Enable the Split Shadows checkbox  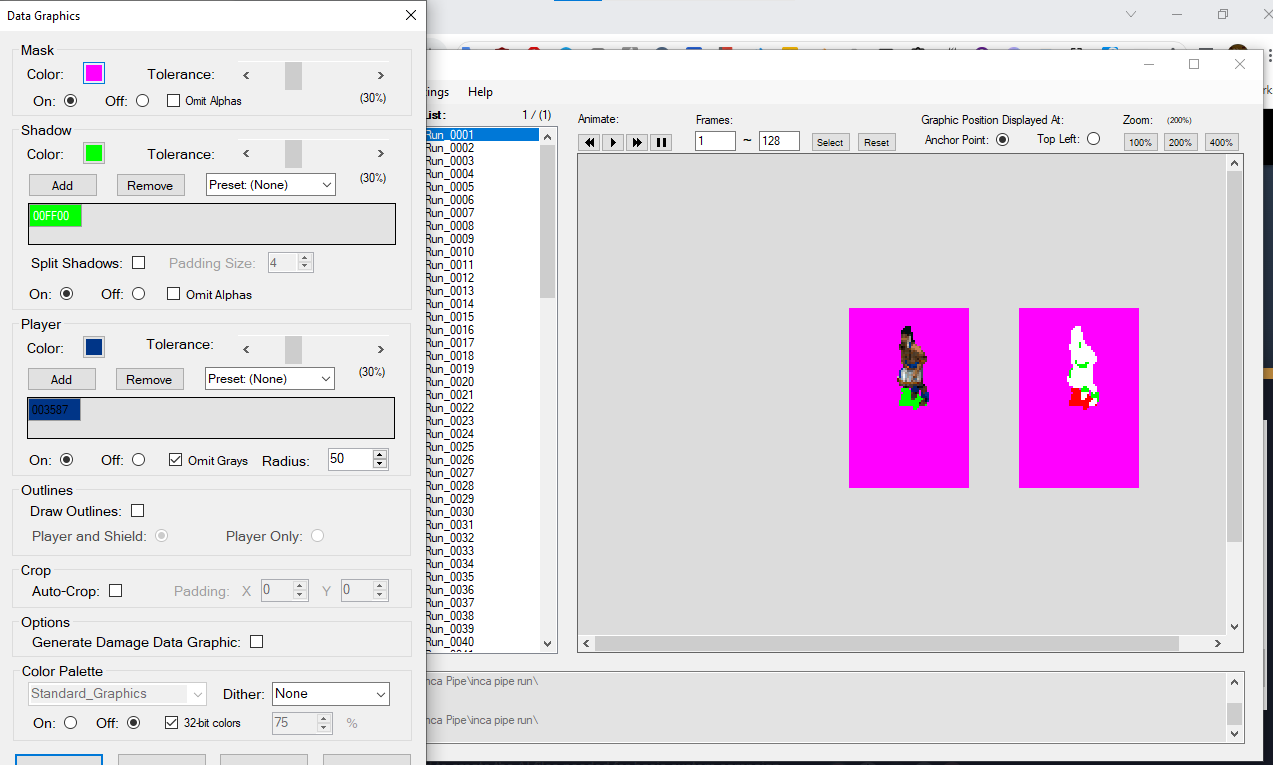click(x=139, y=262)
